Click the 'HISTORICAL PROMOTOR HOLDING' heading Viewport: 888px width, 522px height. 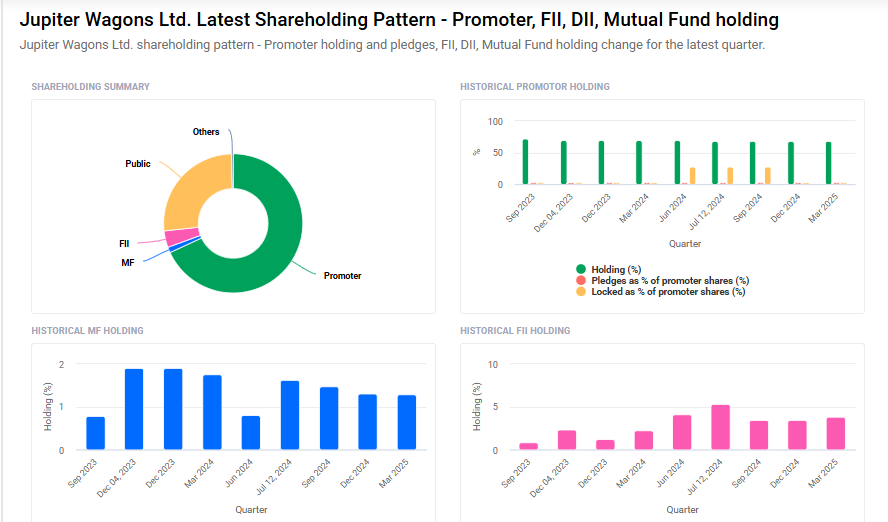click(x=535, y=87)
